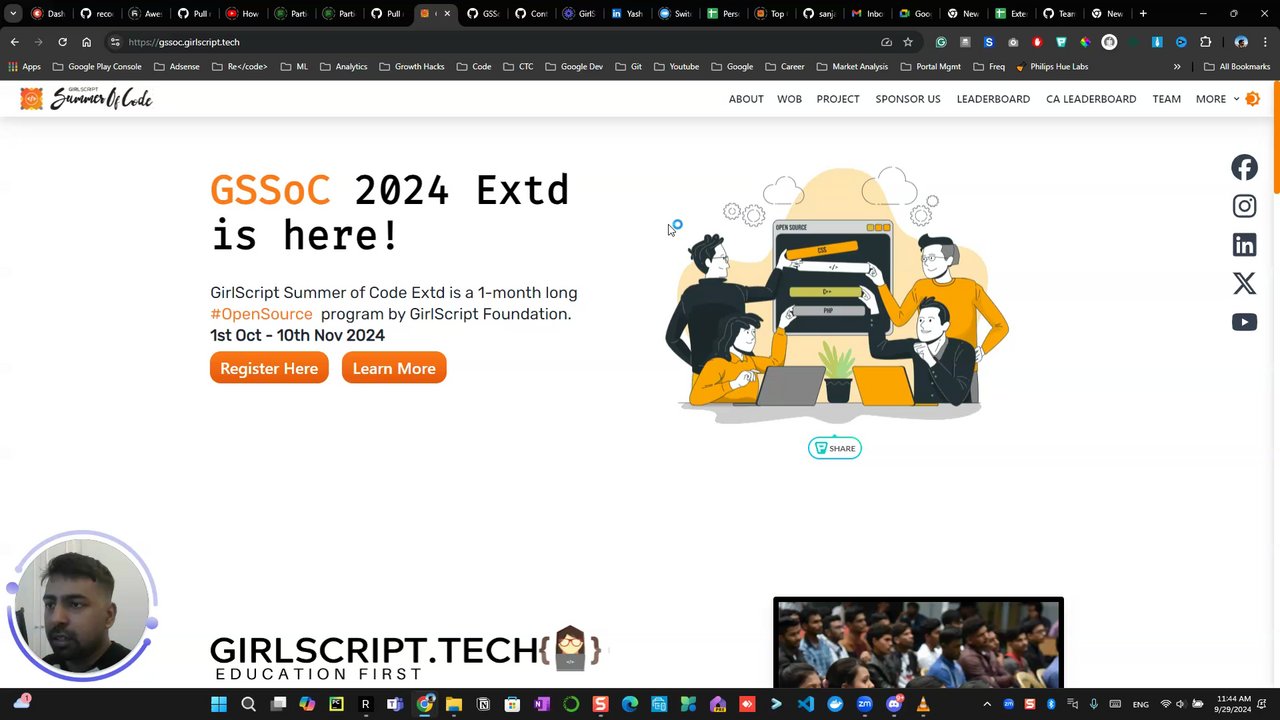Open GirlScript LinkedIn icon
Screen dimensions: 1280x720
(1244, 245)
